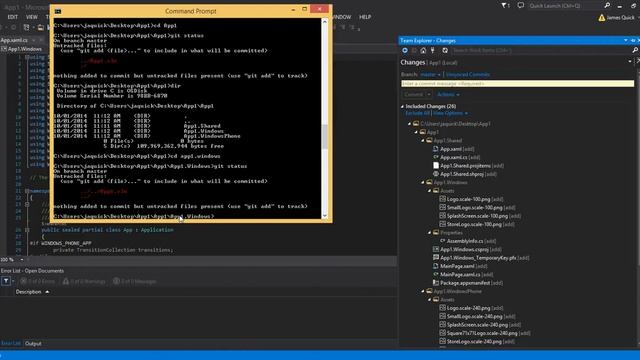This screenshot has height=360, width=640.
Task: Toggle the Messages filter in Error List
Action: coord(134,281)
